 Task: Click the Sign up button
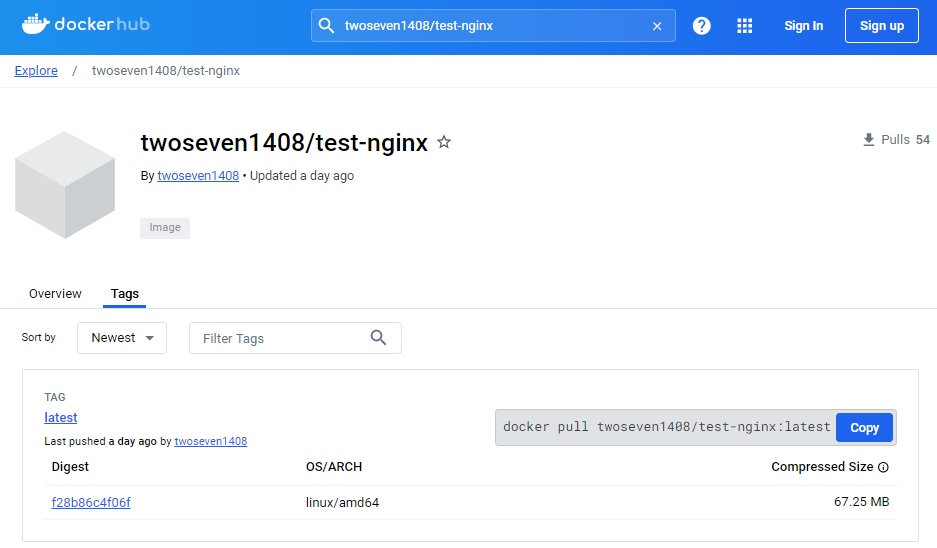point(881,26)
